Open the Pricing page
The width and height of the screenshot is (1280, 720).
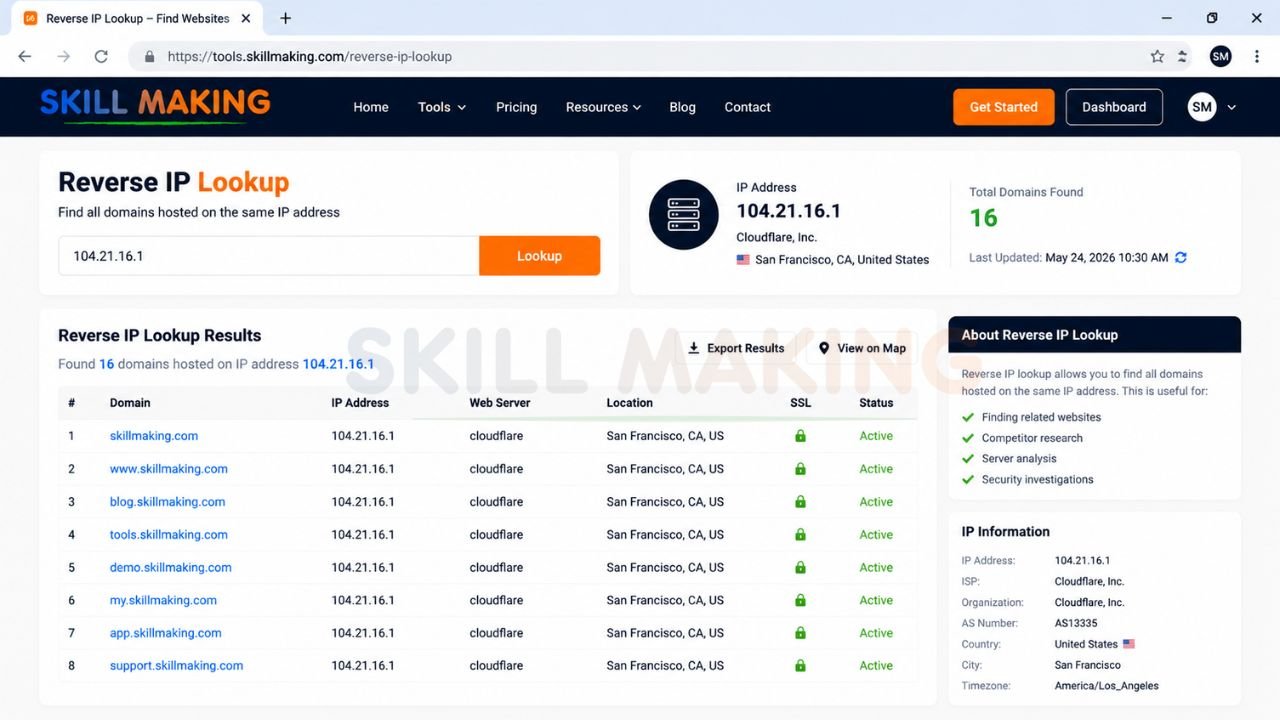[516, 107]
